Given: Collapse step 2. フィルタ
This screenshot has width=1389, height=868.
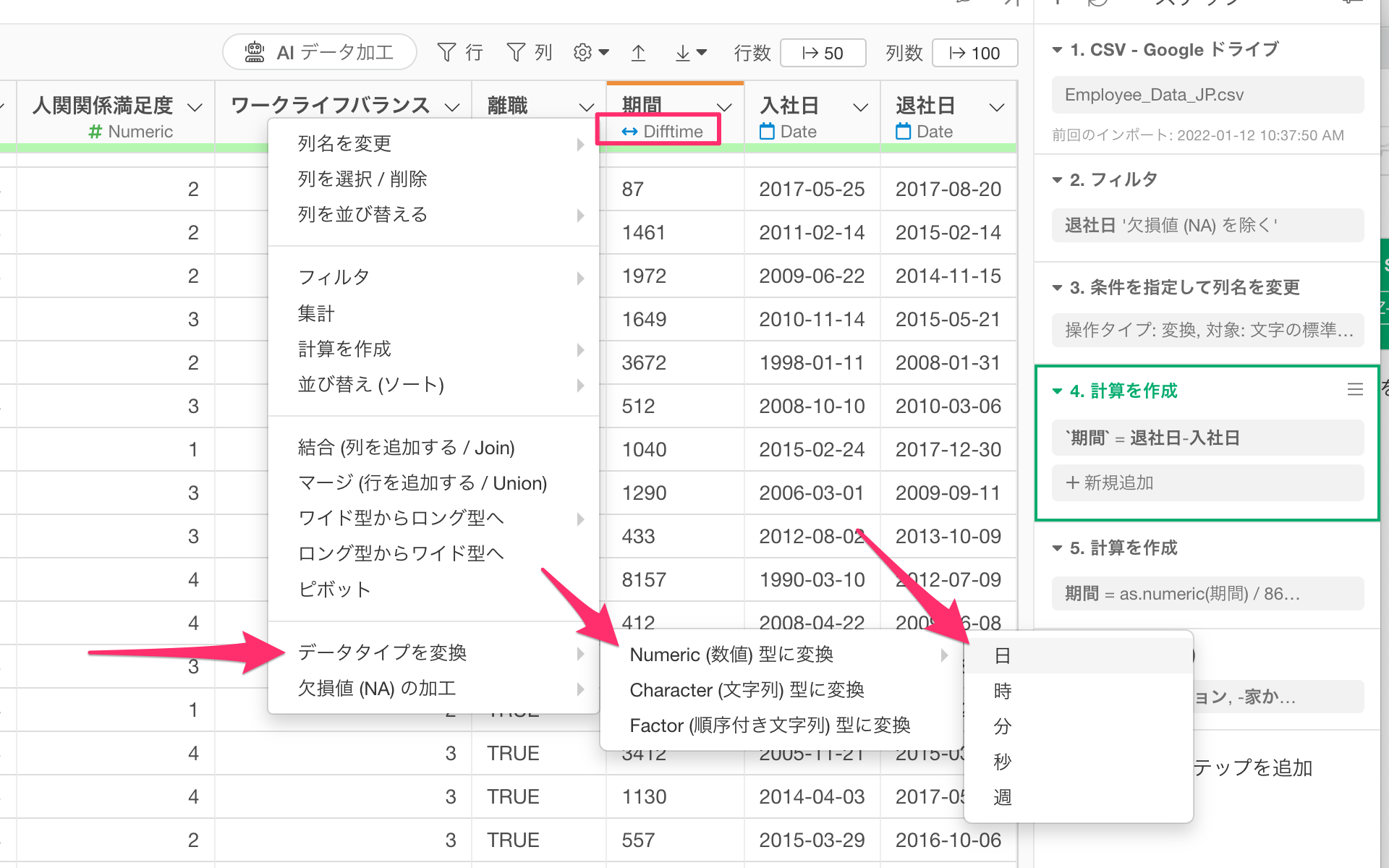Looking at the screenshot, I should point(1057,179).
